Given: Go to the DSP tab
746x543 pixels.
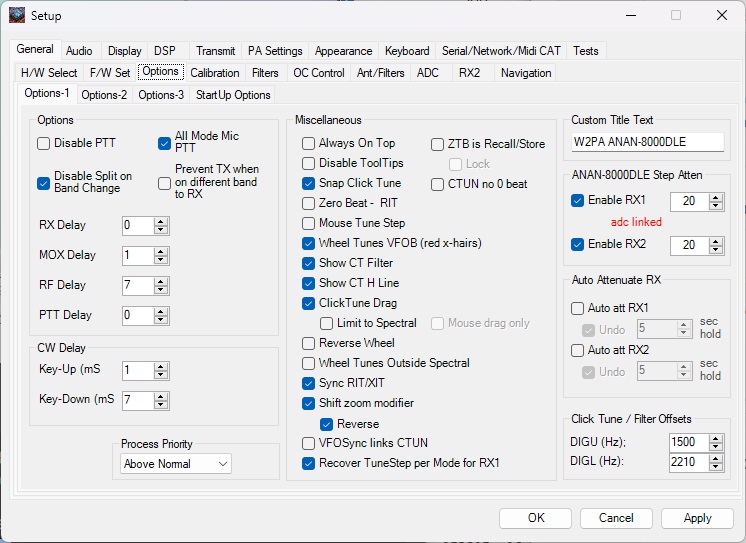Looking at the screenshot, I should [x=165, y=51].
